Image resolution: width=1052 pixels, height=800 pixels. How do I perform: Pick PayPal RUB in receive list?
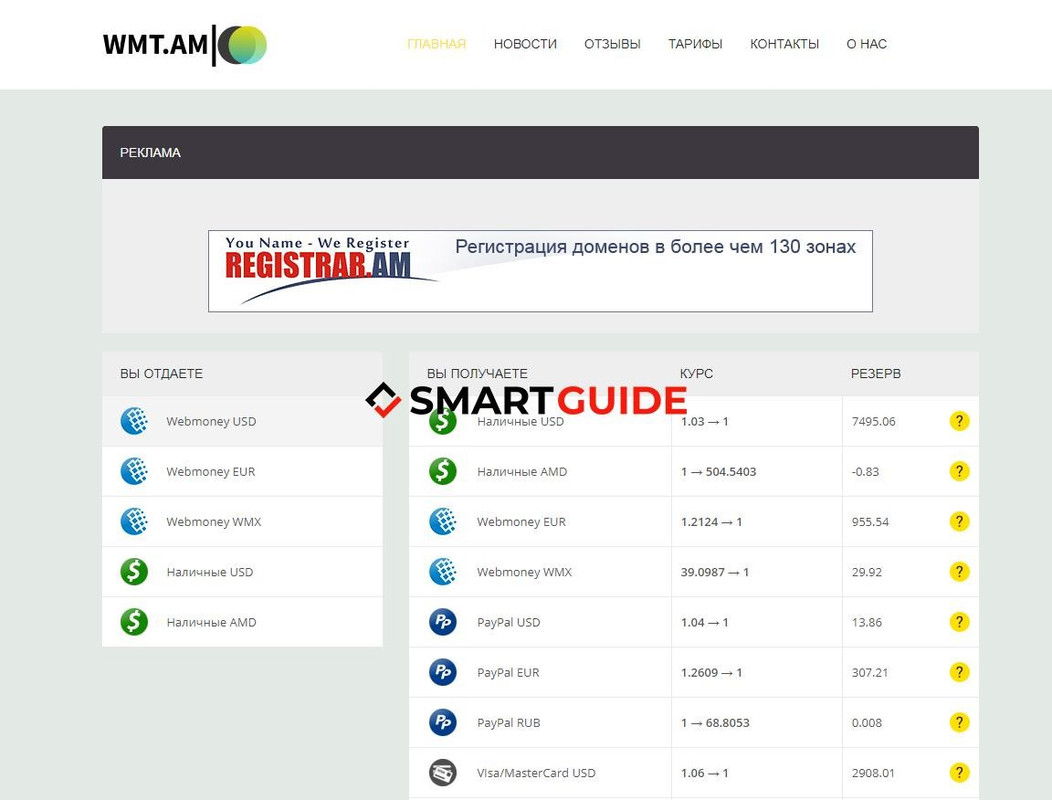tap(509, 723)
